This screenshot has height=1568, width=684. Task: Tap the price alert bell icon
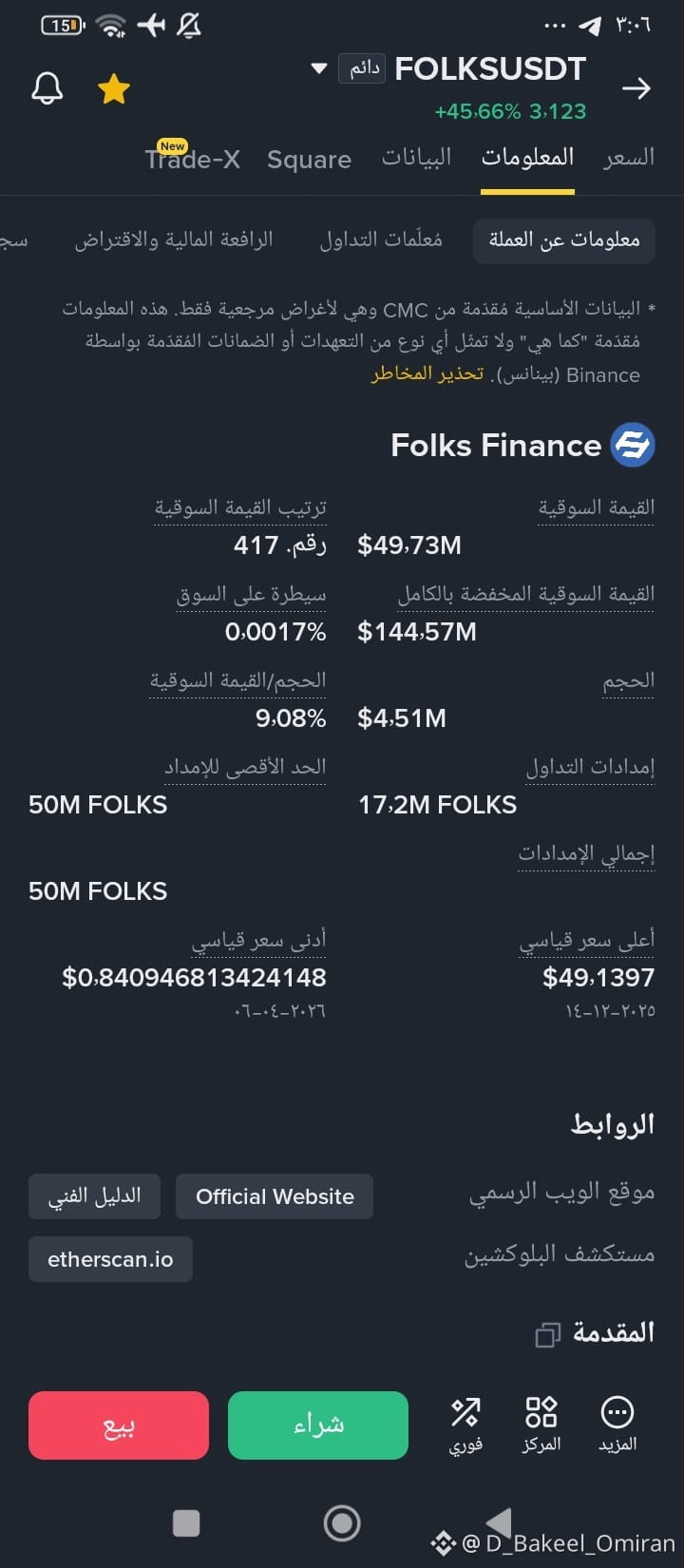coord(47,88)
